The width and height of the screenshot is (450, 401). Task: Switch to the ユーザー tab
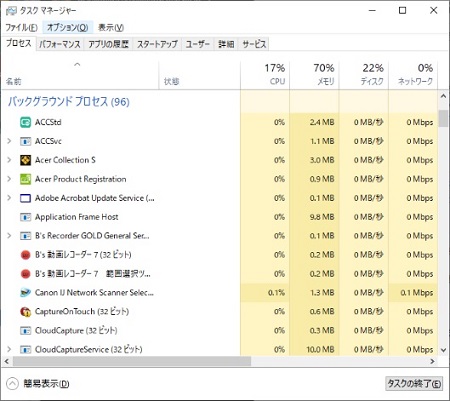click(198, 44)
